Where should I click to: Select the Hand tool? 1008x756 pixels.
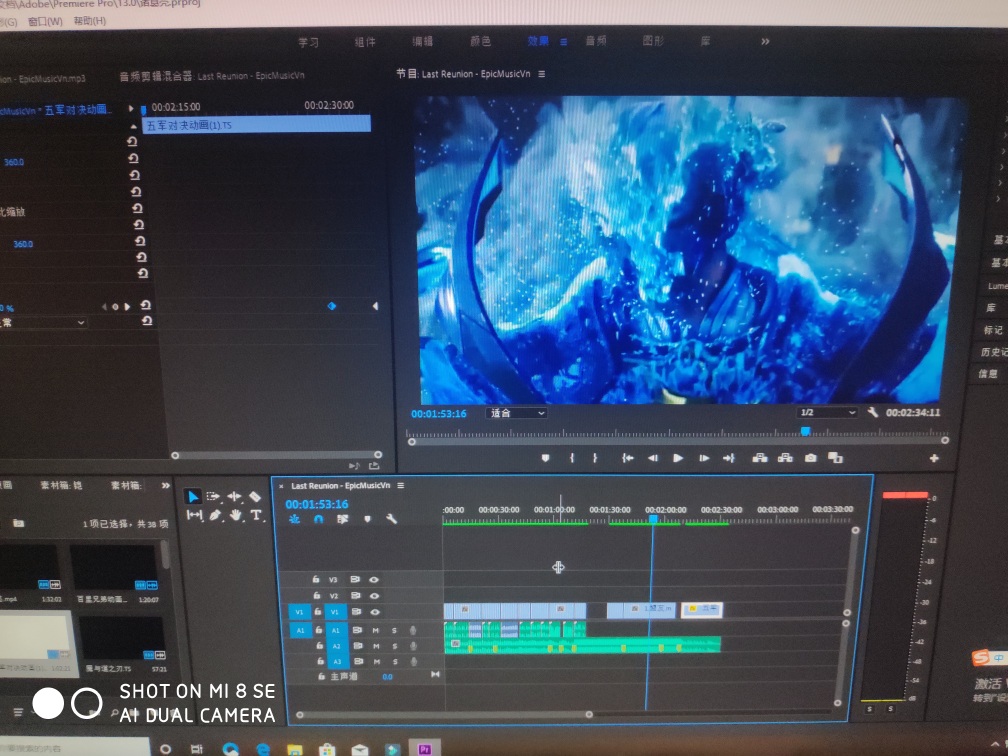point(236,515)
